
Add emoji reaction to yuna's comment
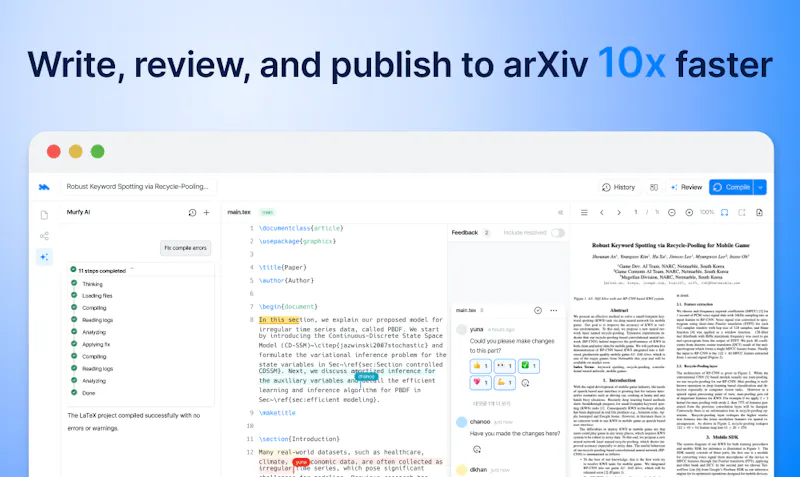click(526, 383)
